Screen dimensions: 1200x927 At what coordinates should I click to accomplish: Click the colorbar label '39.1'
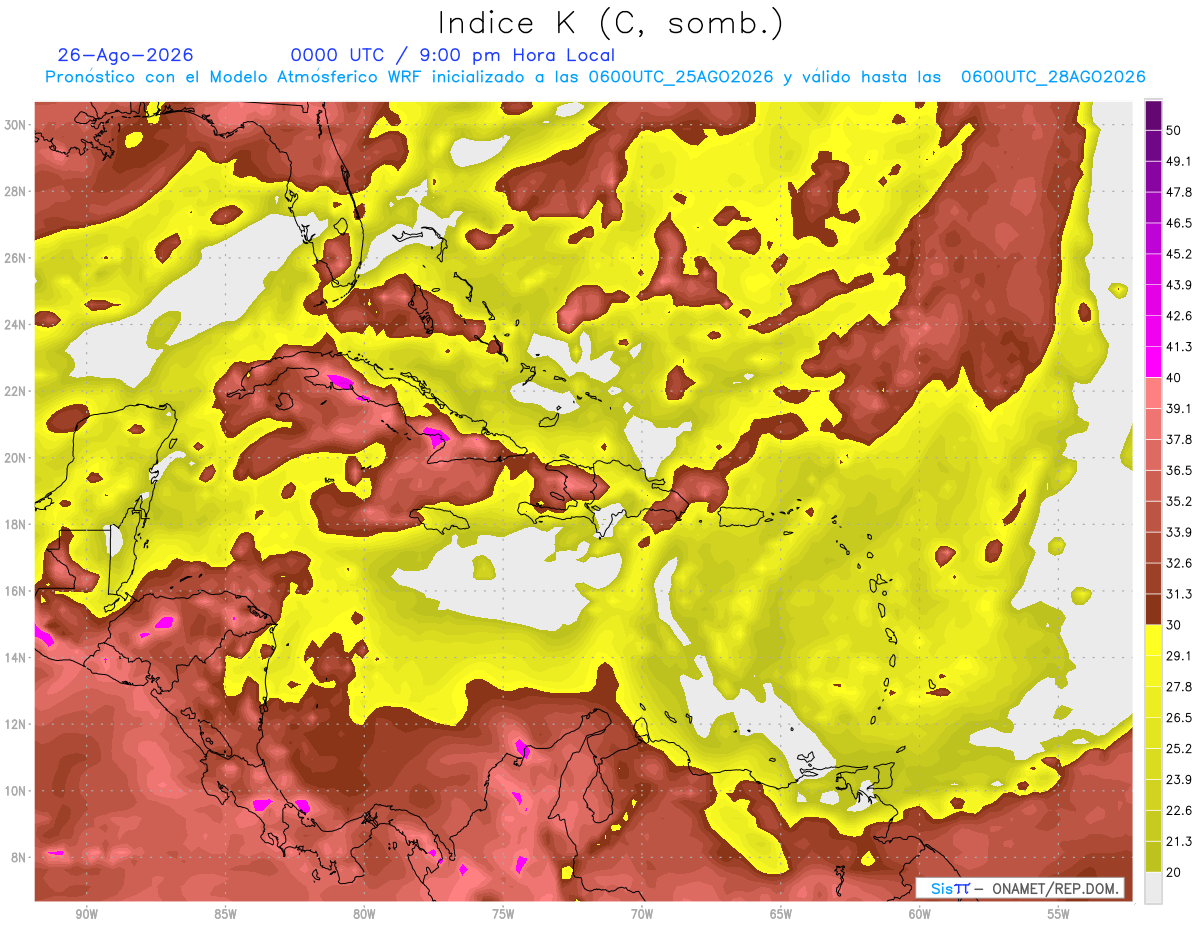[1179, 408]
